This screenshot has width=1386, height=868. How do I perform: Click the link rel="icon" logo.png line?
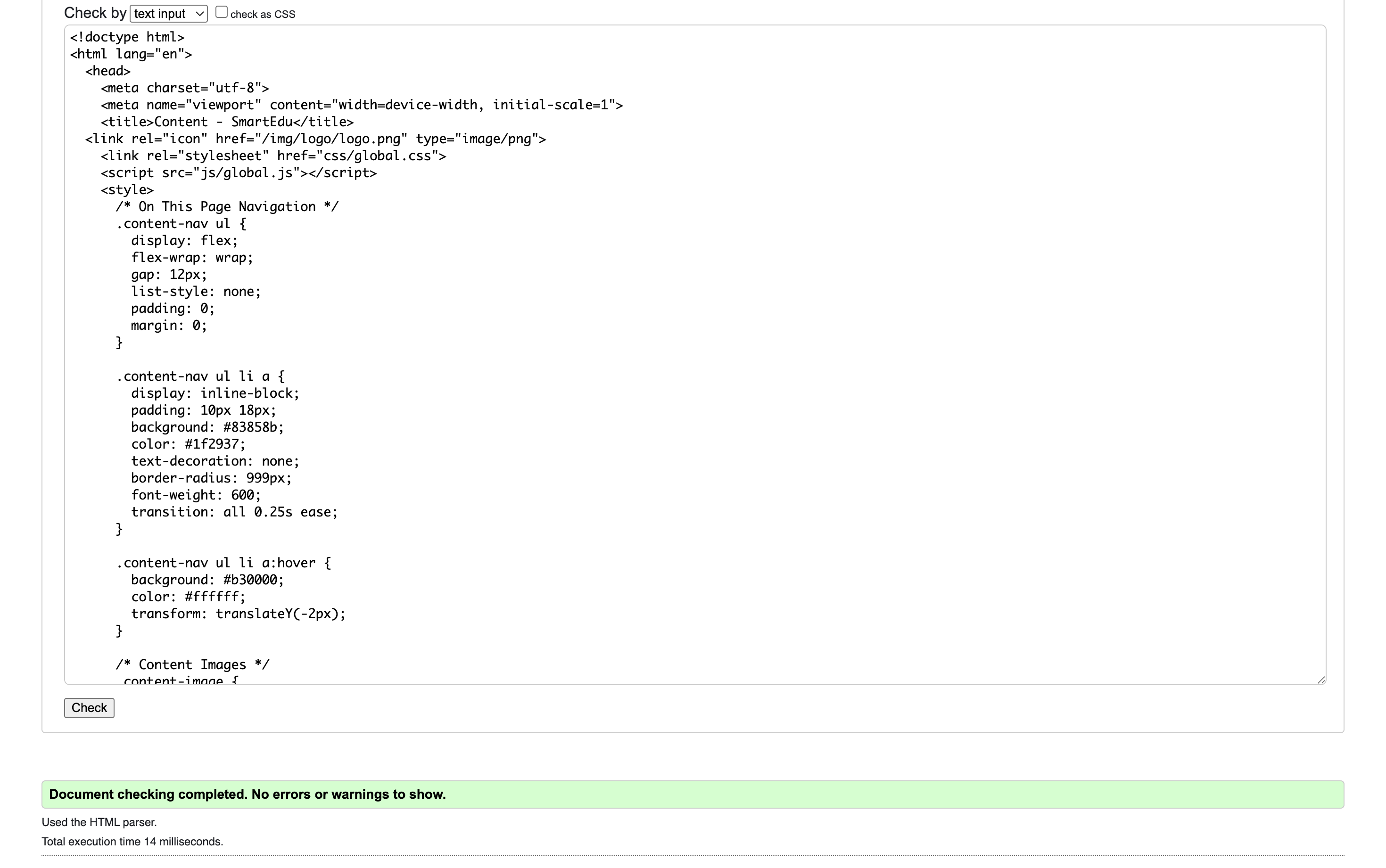315,139
